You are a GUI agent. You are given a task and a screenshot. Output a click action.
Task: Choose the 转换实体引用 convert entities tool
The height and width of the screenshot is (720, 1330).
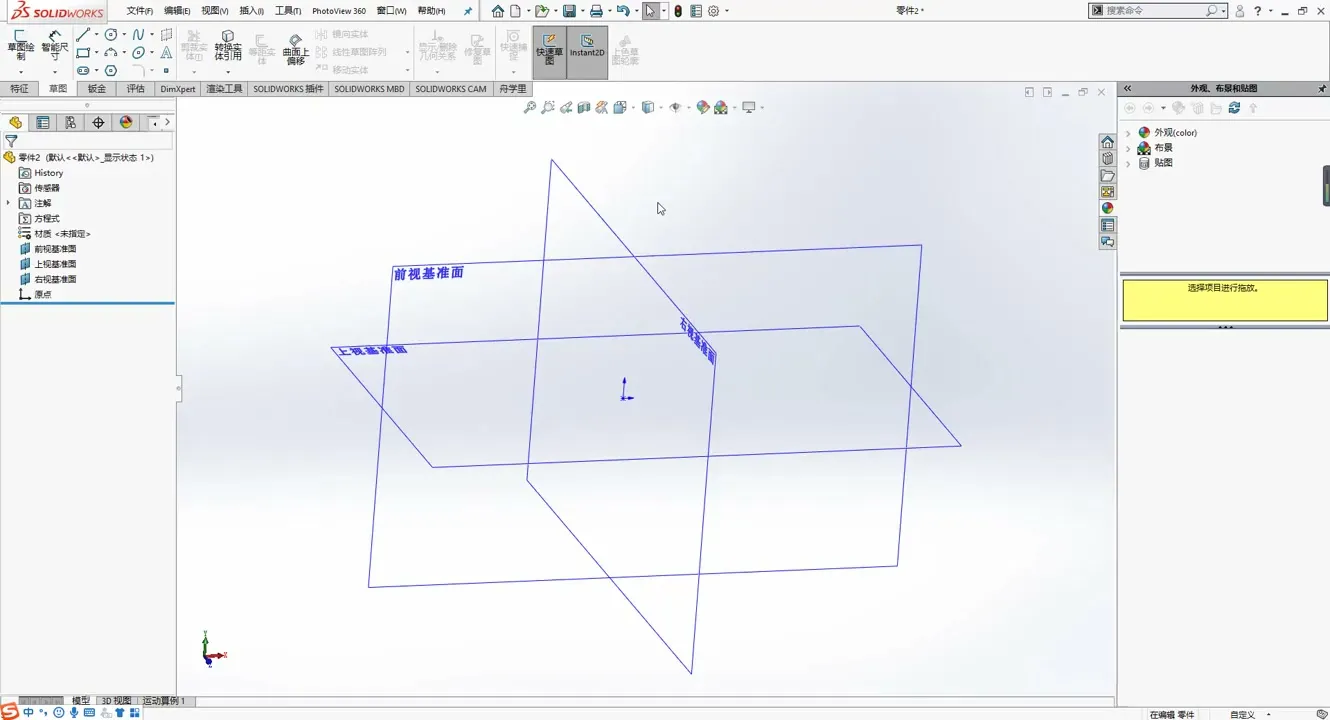pyautogui.click(x=228, y=45)
